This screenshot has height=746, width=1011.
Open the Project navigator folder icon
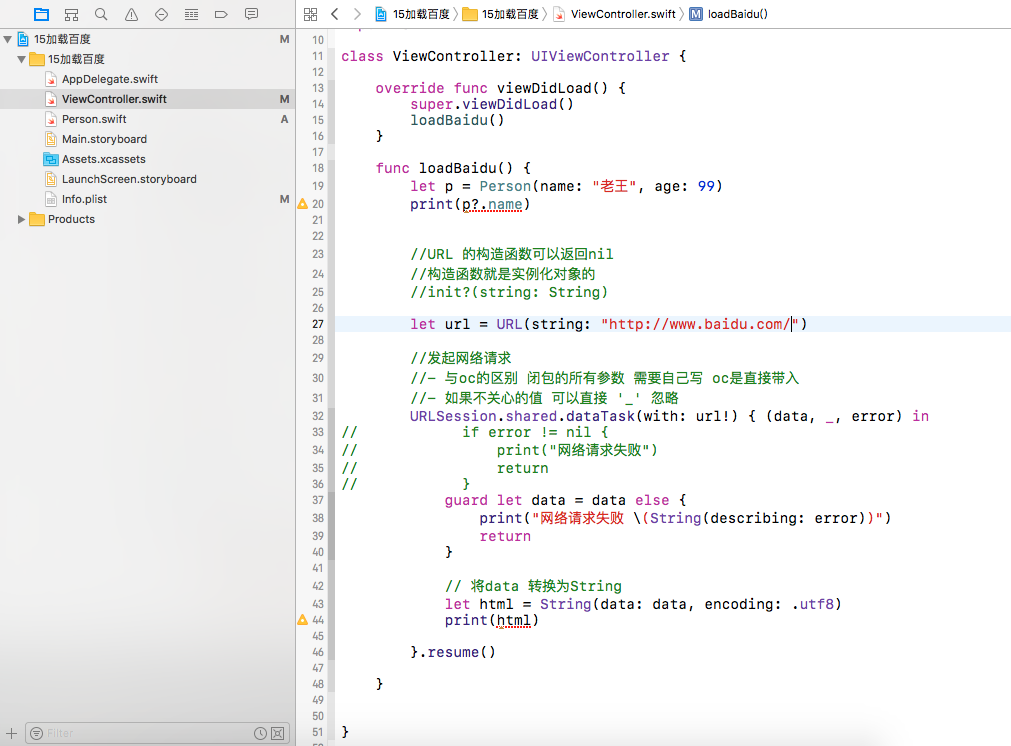tap(41, 14)
